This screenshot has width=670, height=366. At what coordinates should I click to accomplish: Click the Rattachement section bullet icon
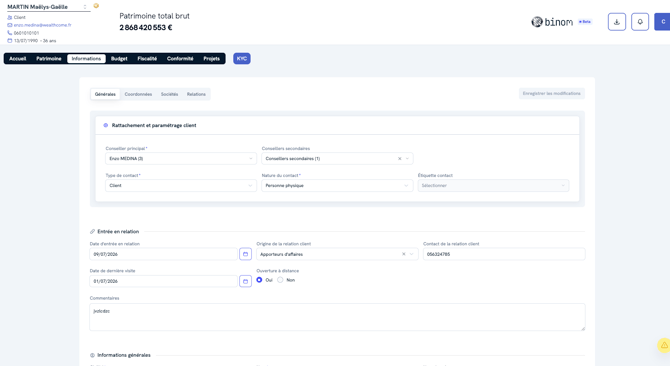point(106,125)
